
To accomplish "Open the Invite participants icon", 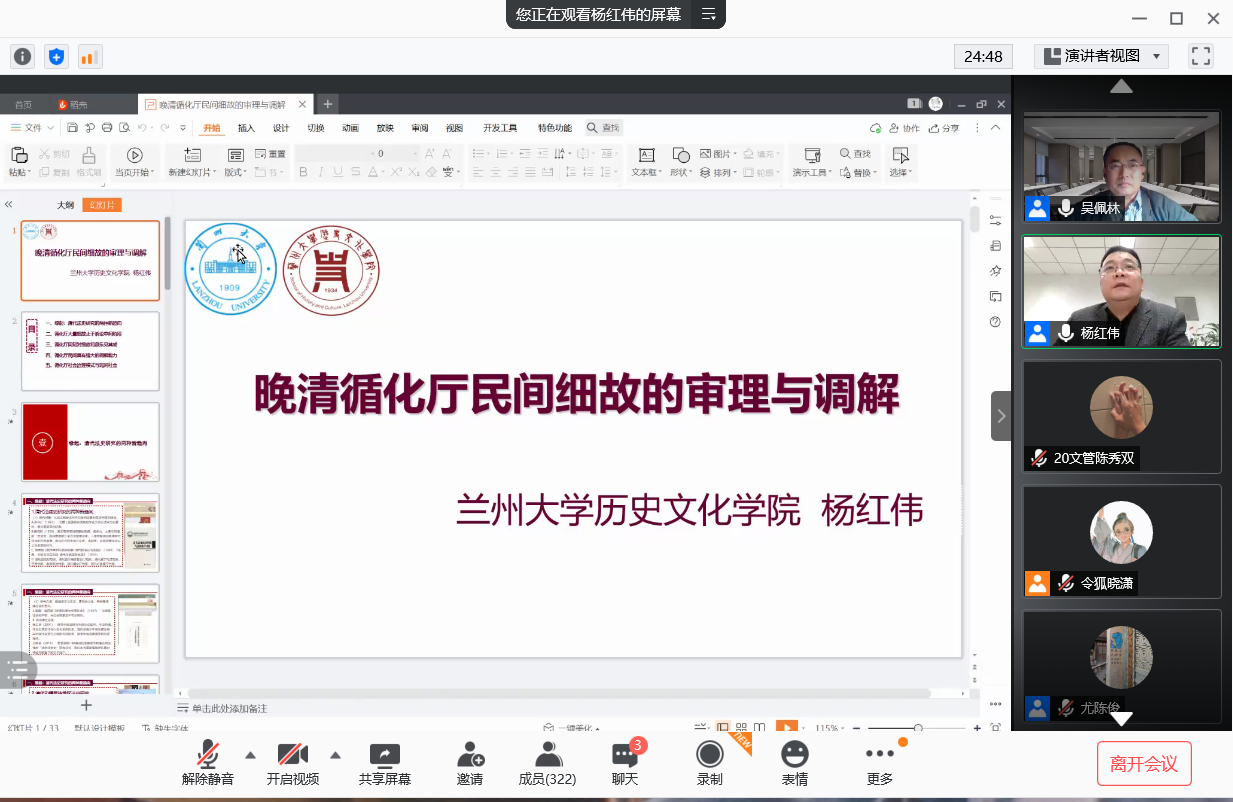I will tap(470, 763).
